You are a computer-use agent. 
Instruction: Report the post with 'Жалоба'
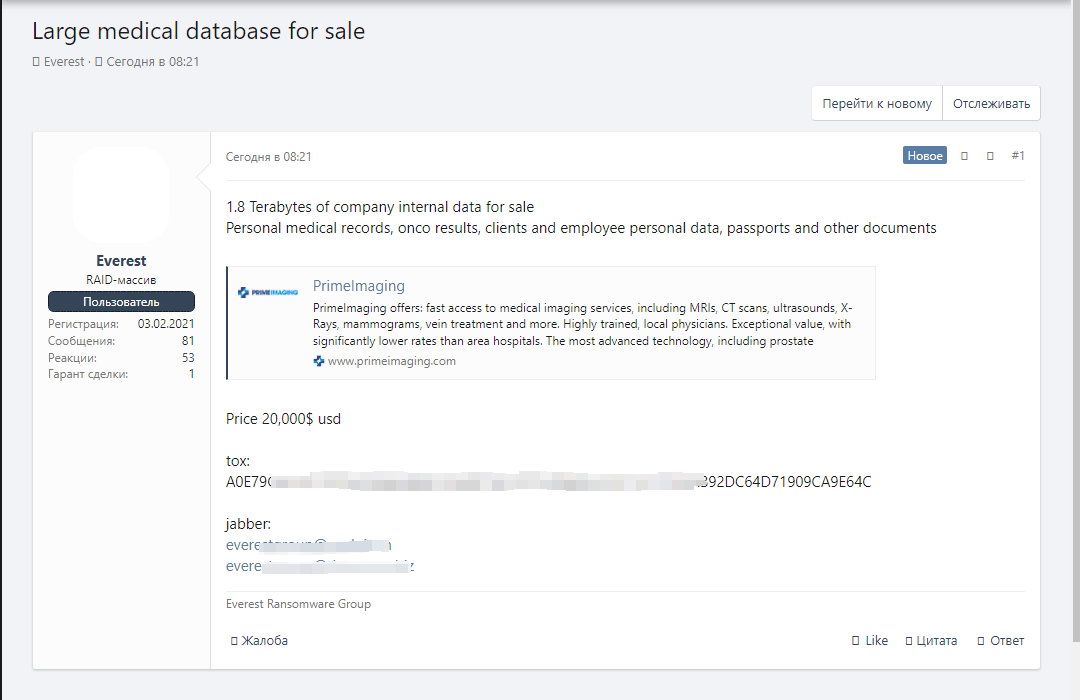point(259,641)
